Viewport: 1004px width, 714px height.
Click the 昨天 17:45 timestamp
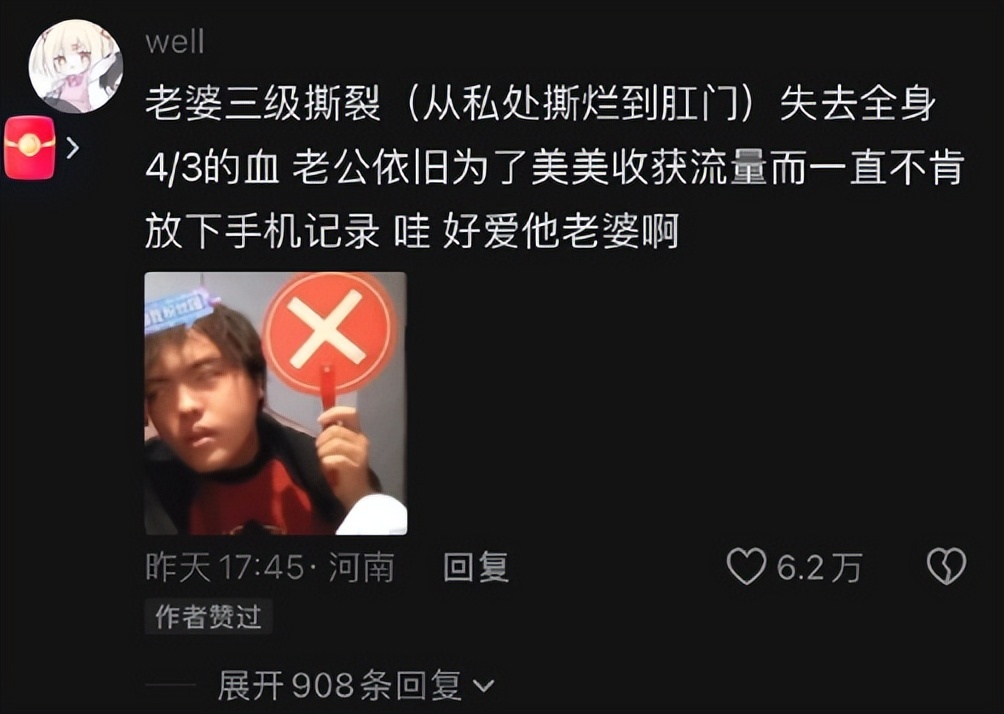tap(225, 567)
